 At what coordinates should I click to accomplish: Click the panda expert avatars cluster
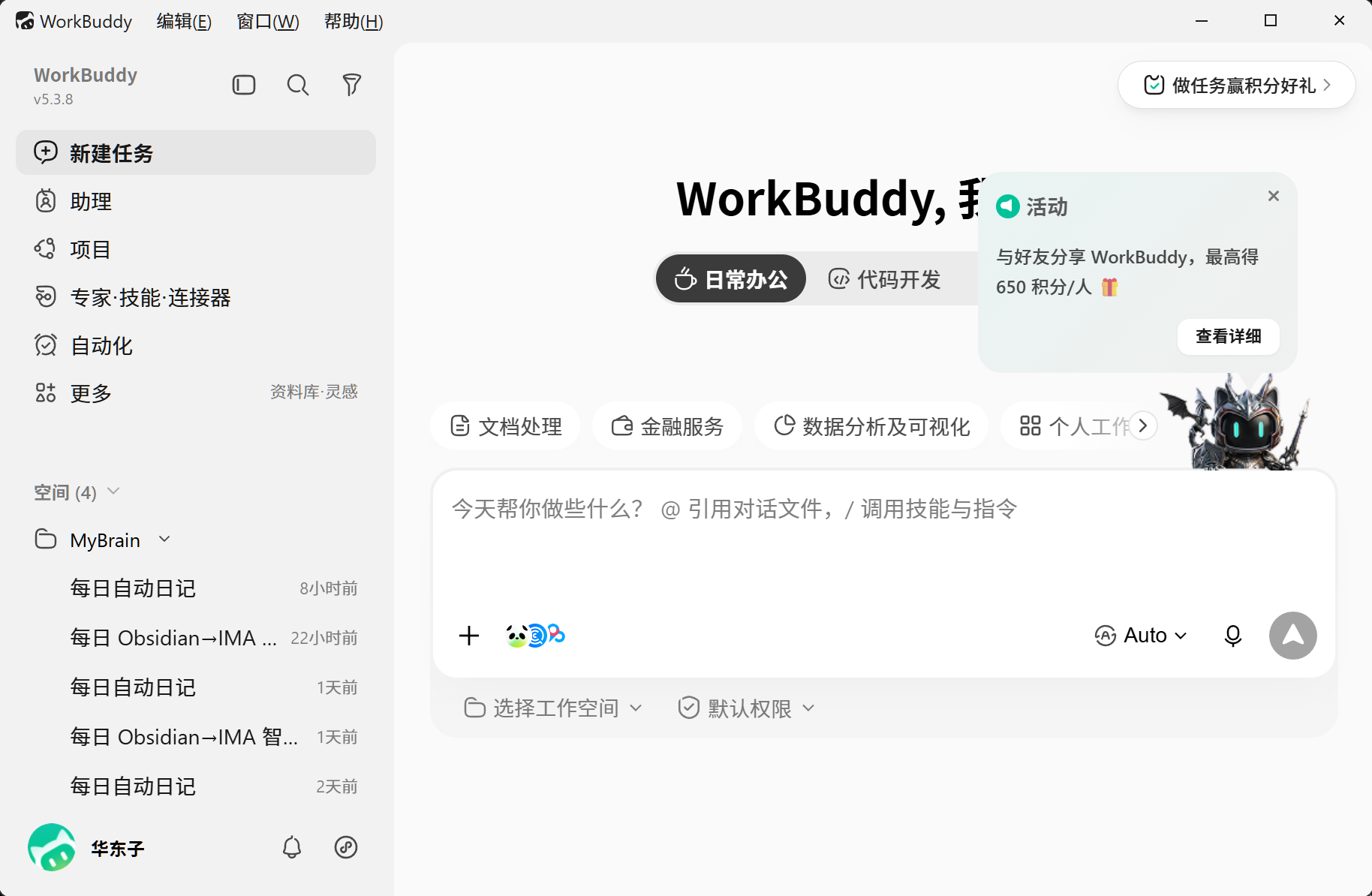coord(535,636)
